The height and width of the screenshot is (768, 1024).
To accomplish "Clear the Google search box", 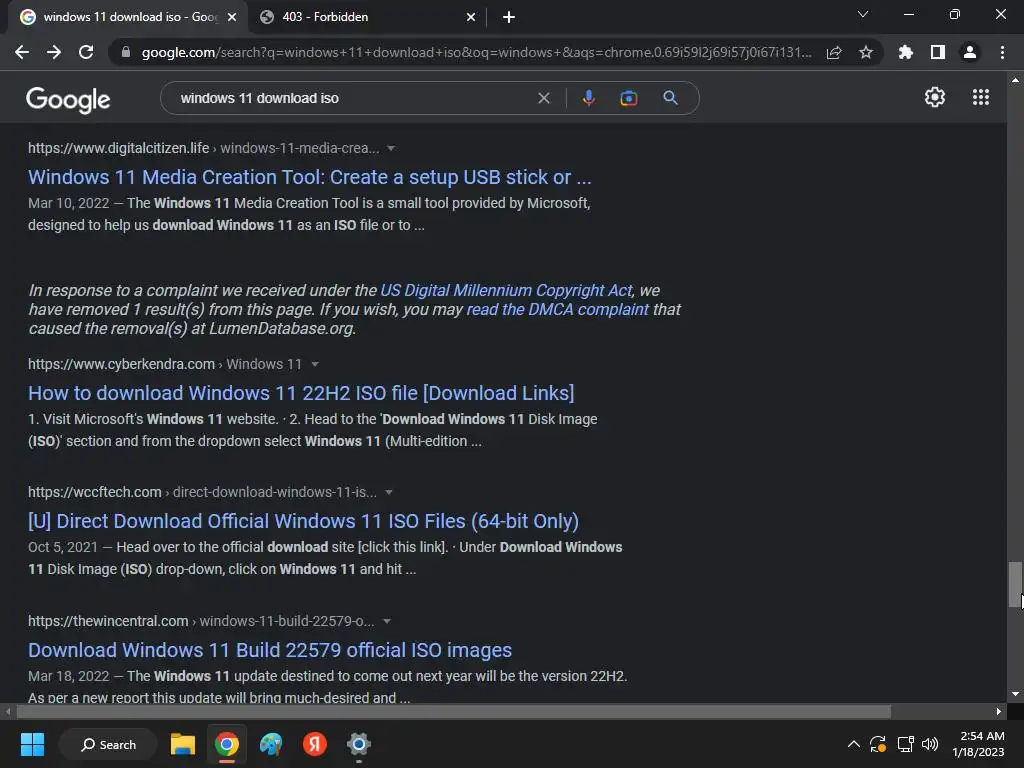I will point(543,99).
